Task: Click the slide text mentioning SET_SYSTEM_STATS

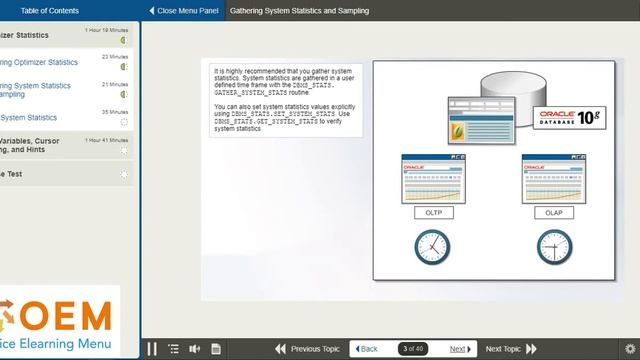Action: [x=284, y=118]
